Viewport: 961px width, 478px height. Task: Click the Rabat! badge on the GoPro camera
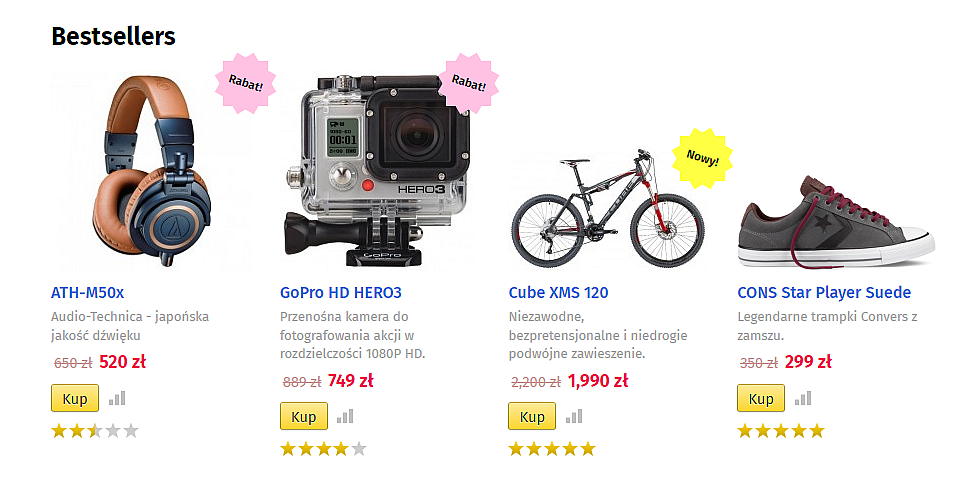(468, 83)
